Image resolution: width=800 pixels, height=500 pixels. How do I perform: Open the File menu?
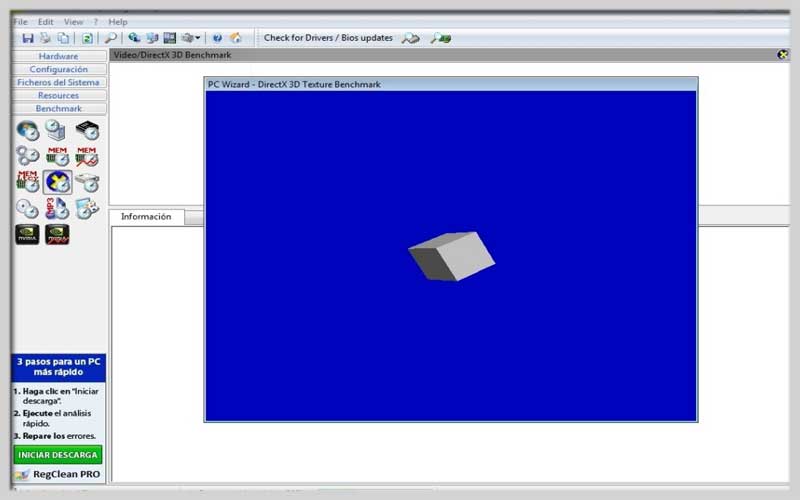tap(20, 22)
